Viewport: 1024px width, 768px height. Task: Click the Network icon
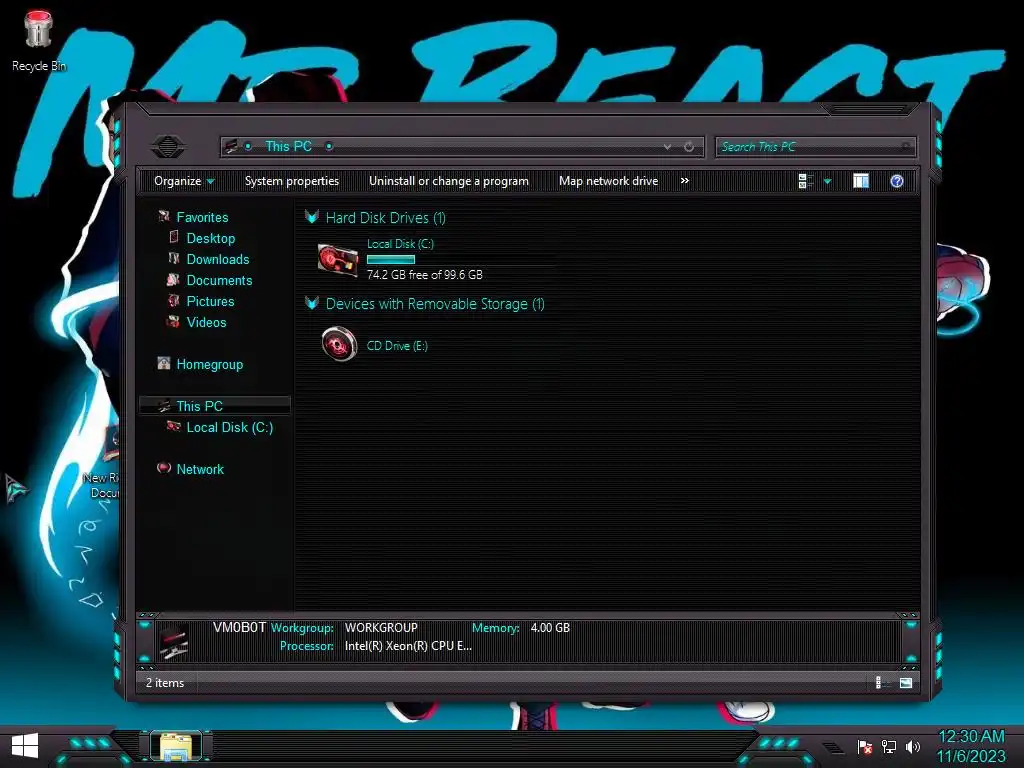point(163,468)
